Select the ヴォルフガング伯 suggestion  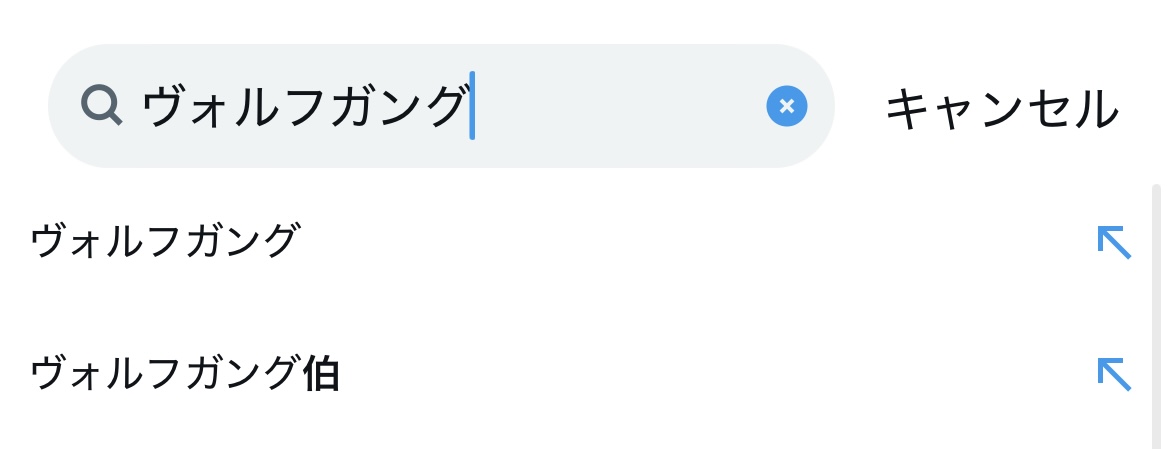tap(185, 374)
